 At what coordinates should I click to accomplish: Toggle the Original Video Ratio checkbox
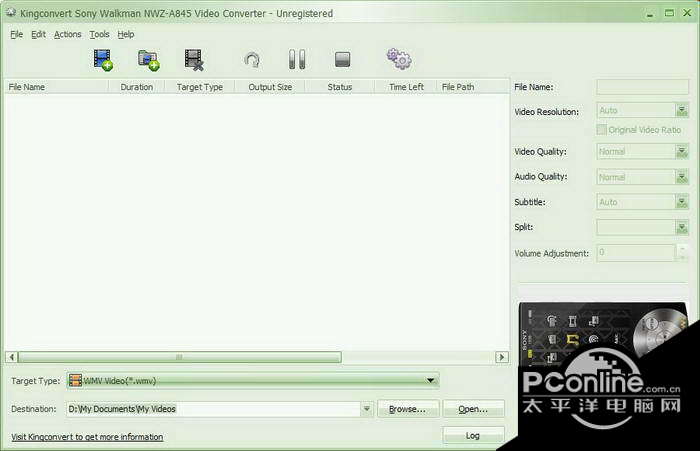[601, 129]
